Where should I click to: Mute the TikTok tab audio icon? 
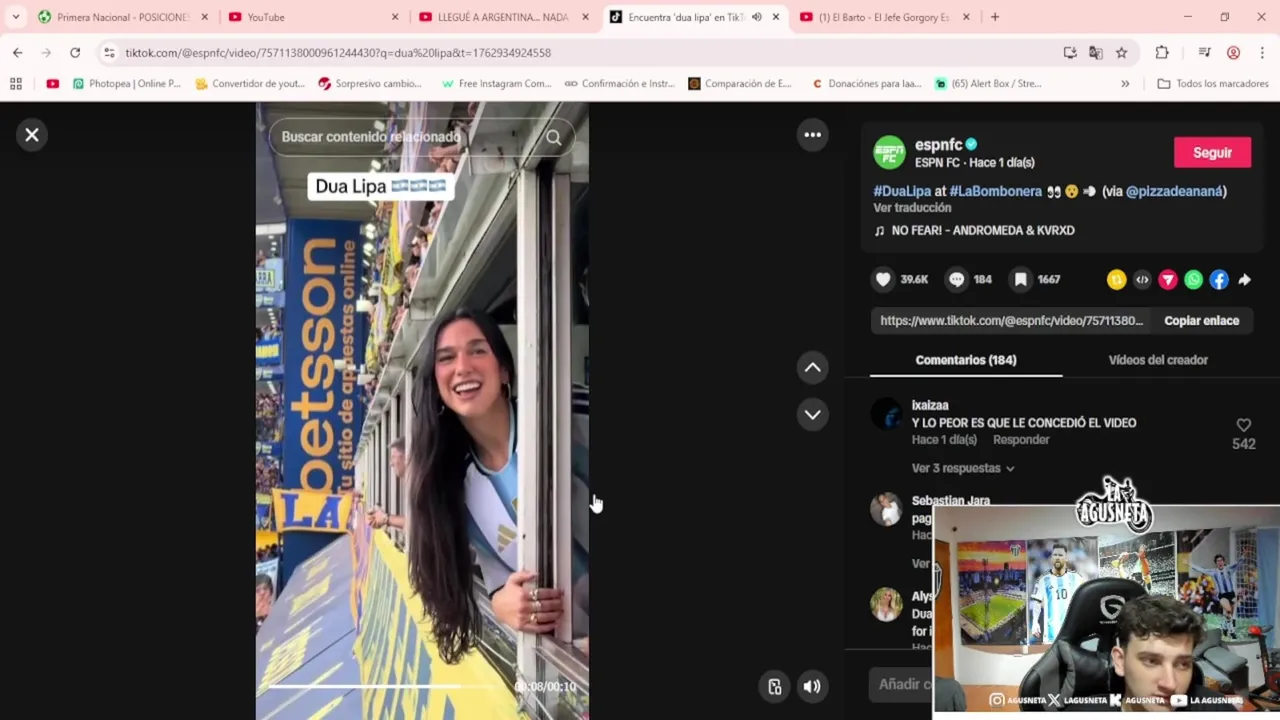(756, 17)
